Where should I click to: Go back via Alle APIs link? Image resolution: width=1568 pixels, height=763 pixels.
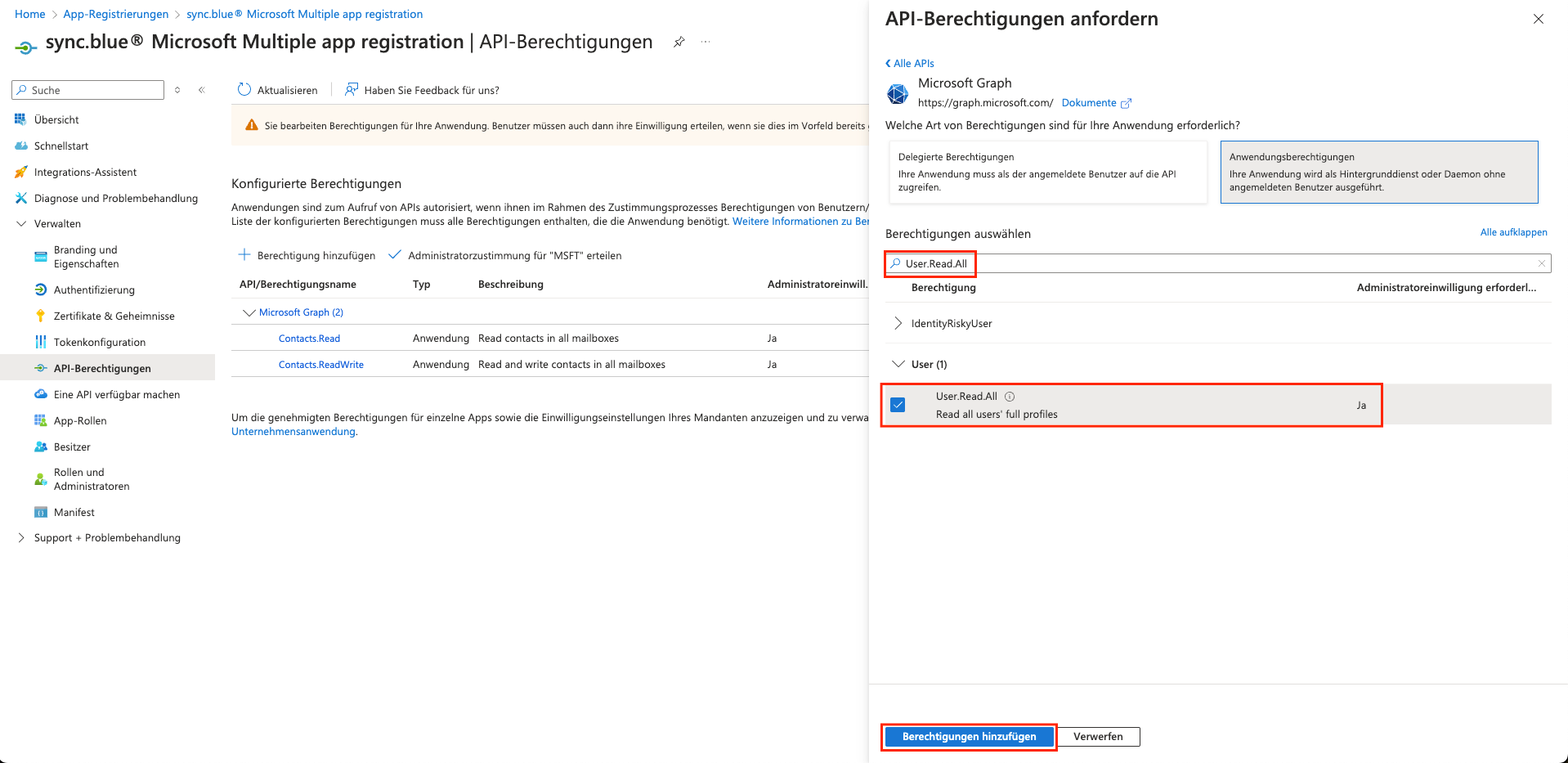tap(910, 64)
